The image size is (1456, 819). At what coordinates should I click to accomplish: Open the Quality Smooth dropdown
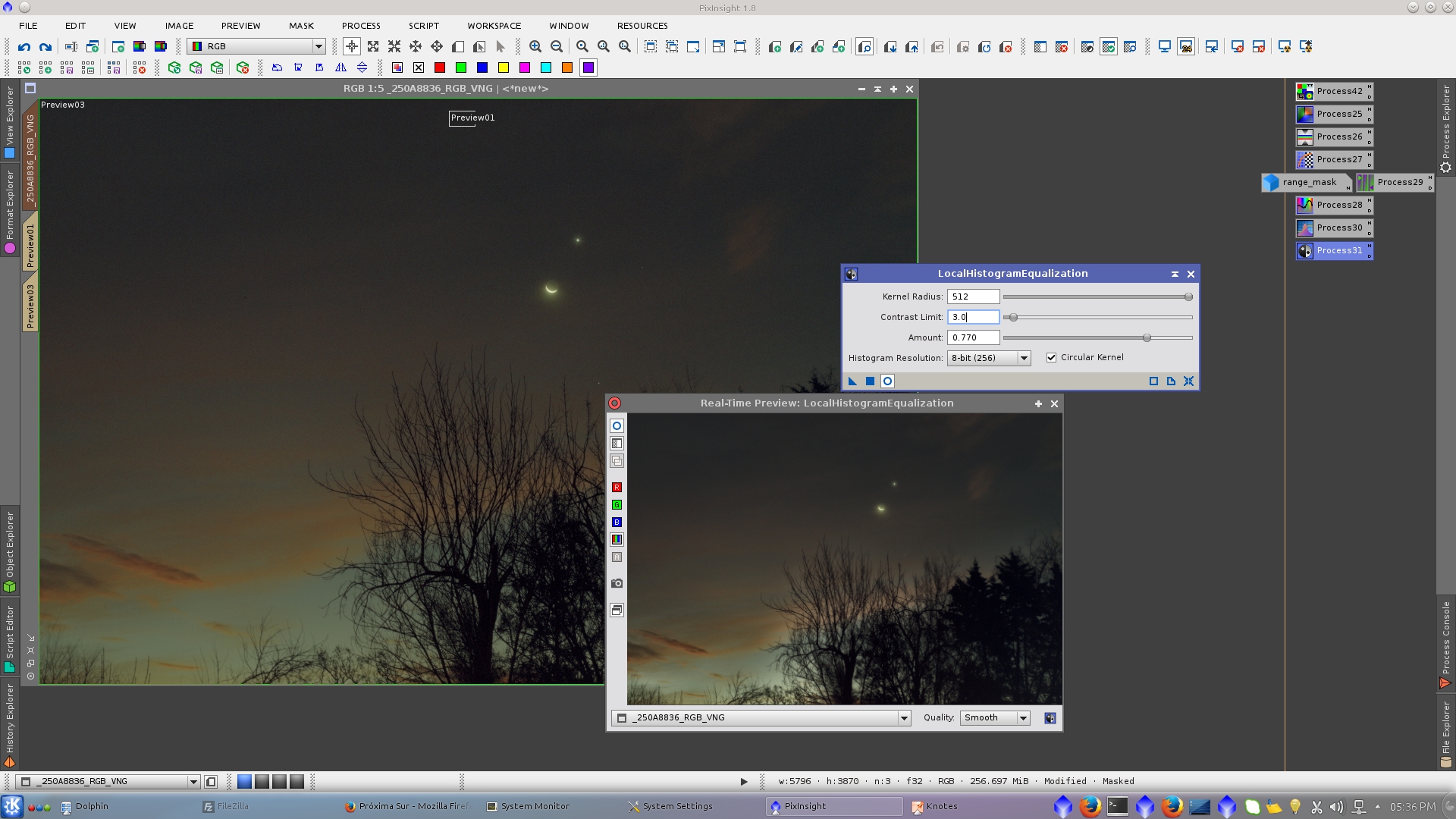[995, 718]
